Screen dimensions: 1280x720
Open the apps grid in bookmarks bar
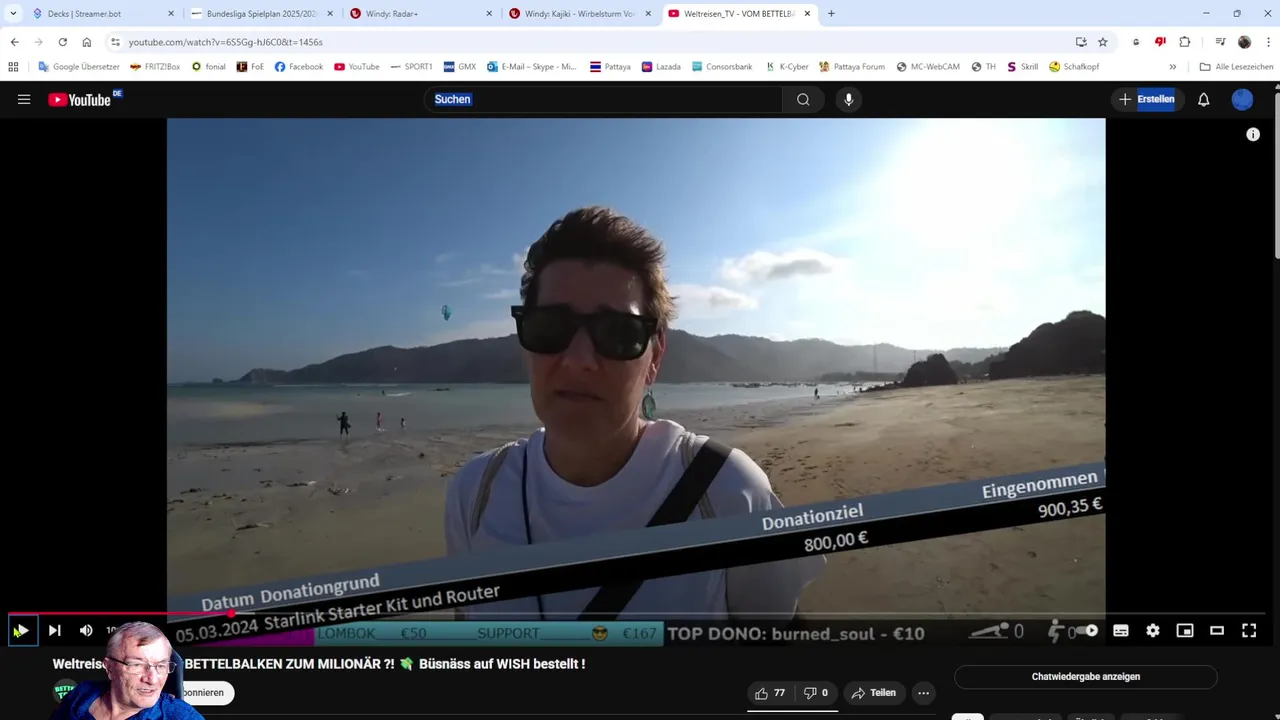(13, 67)
